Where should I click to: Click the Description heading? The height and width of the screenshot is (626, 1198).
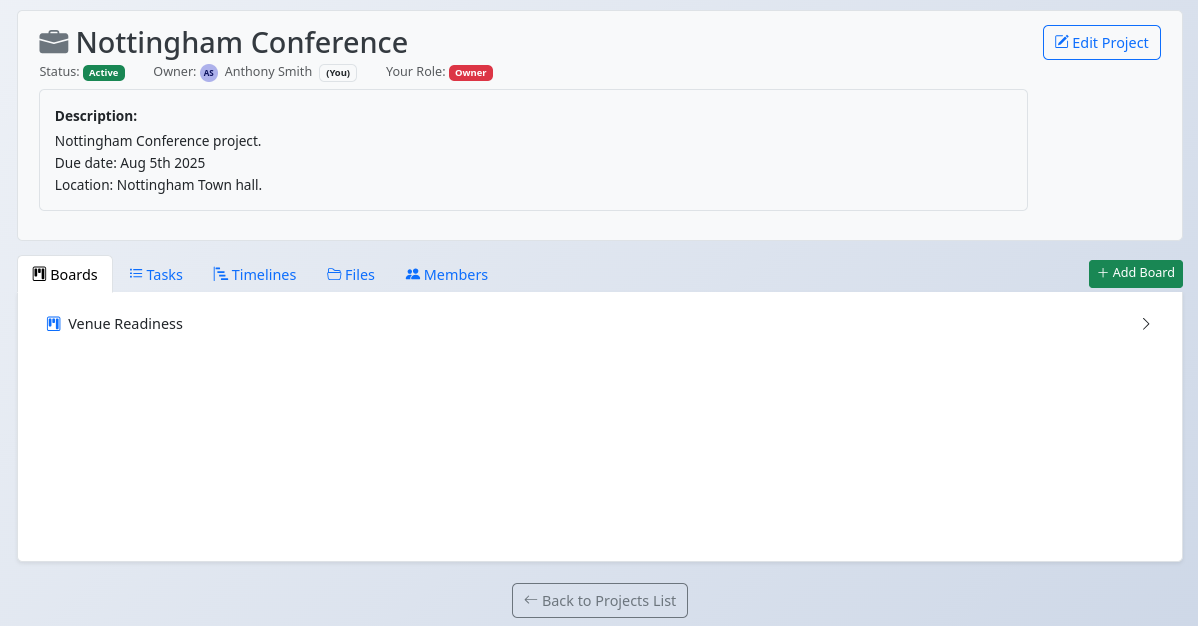(96, 116)
